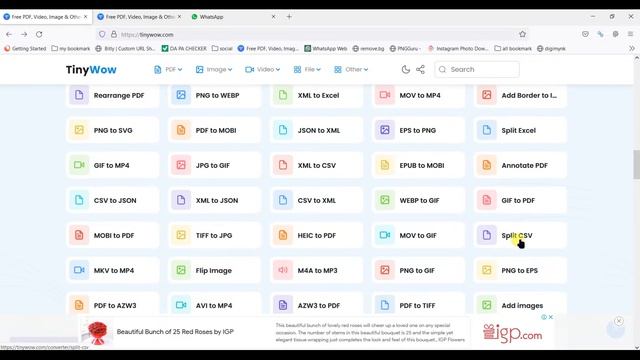Image resolution: width=640 pixels, height=360 pixels.
Task: Select the MOBI to PDF icon
Action: pyautogui.click(x=79, y=236)
